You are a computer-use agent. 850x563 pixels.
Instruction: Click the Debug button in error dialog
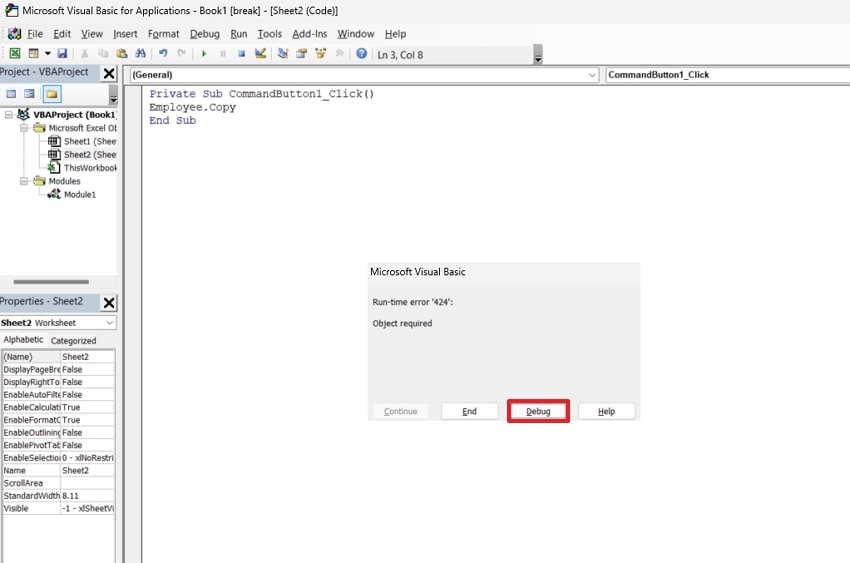tap(538, 411)
